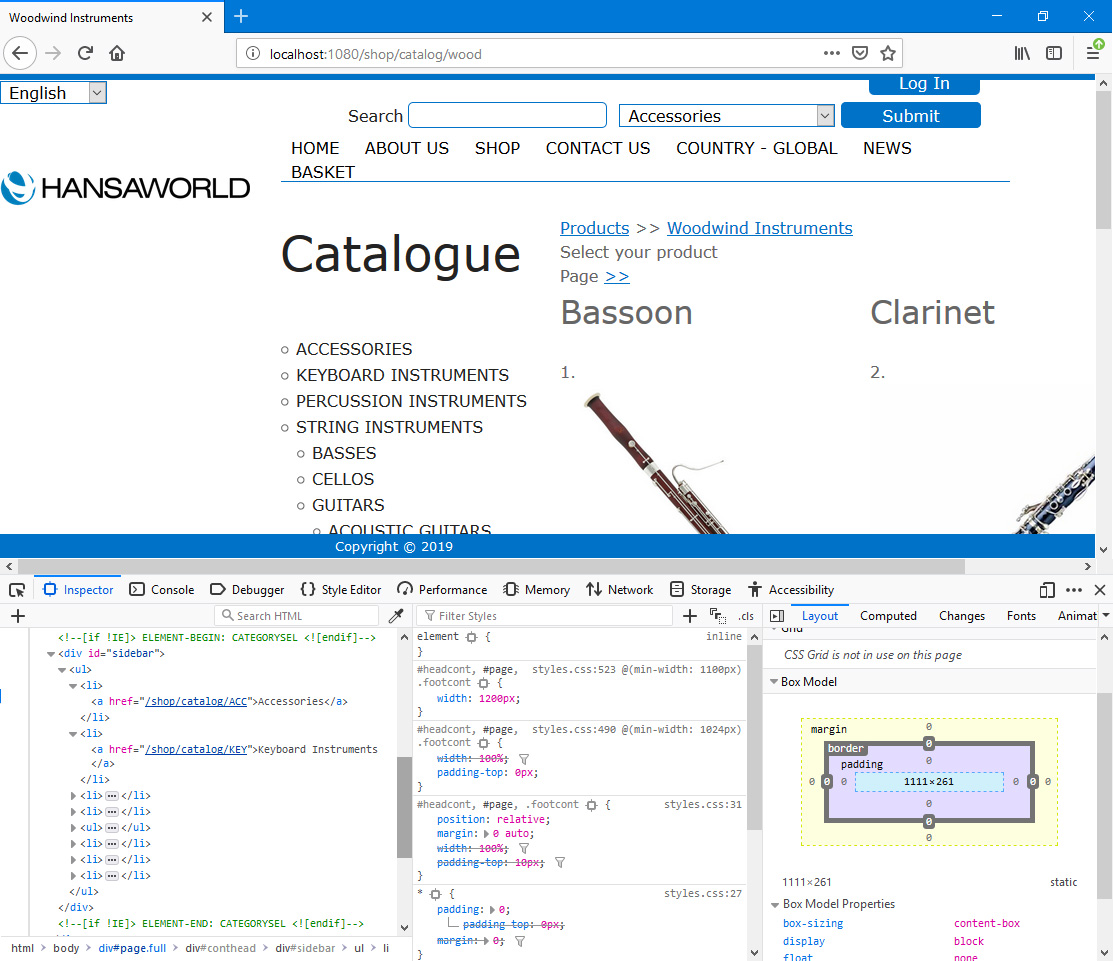Image resolution: width=1113 pixels, height=961 pixels.
Task: Activate the element picker tool
Action: coord(17,590)
